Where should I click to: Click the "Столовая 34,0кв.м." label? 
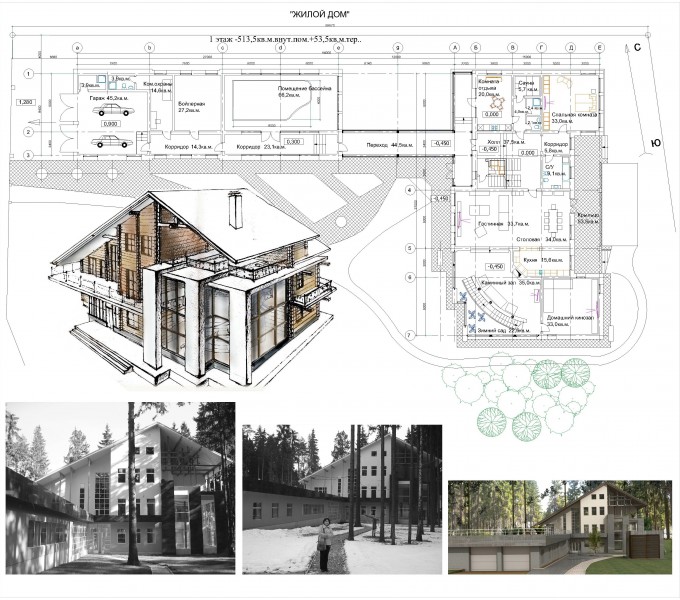click(542, 239)
